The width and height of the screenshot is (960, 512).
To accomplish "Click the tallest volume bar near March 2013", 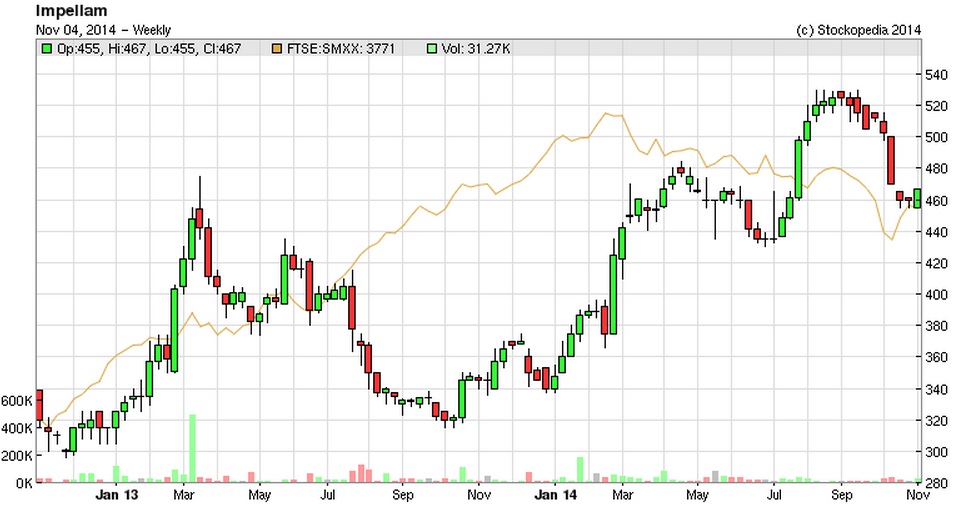I will 192,448.
